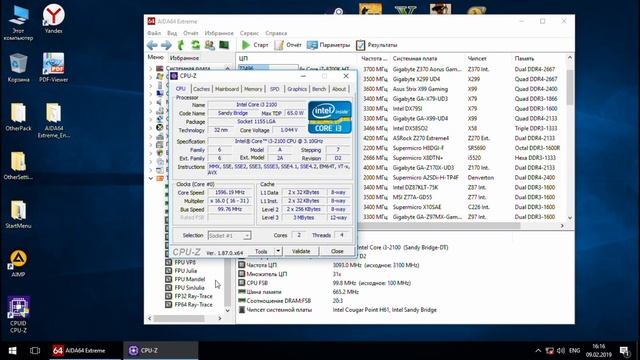
Task: Click the Close button in CPU-Z
Action: 337,251
